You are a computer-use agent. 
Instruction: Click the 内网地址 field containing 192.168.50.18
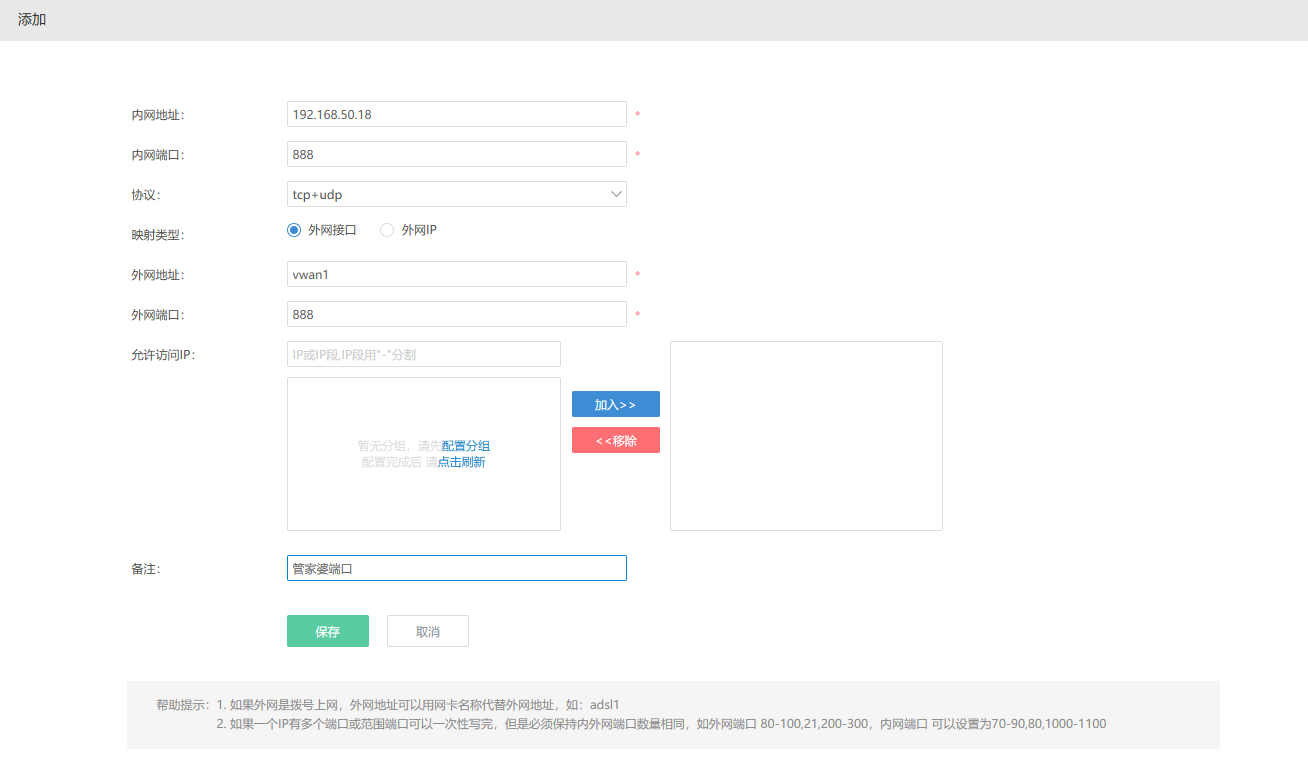point(456,114)
